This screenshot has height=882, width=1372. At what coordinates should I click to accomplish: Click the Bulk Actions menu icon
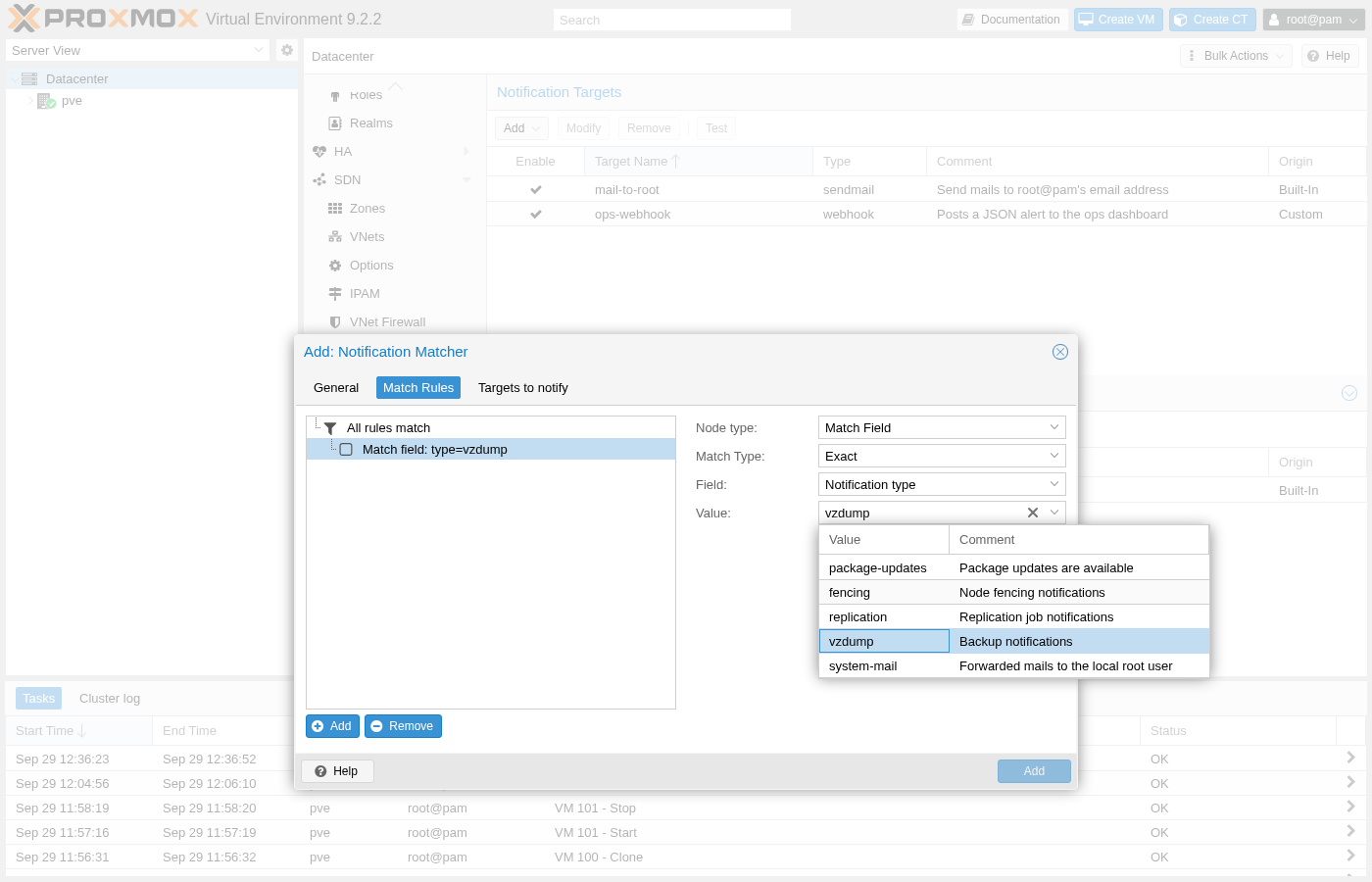click(x=1192, y=56)
